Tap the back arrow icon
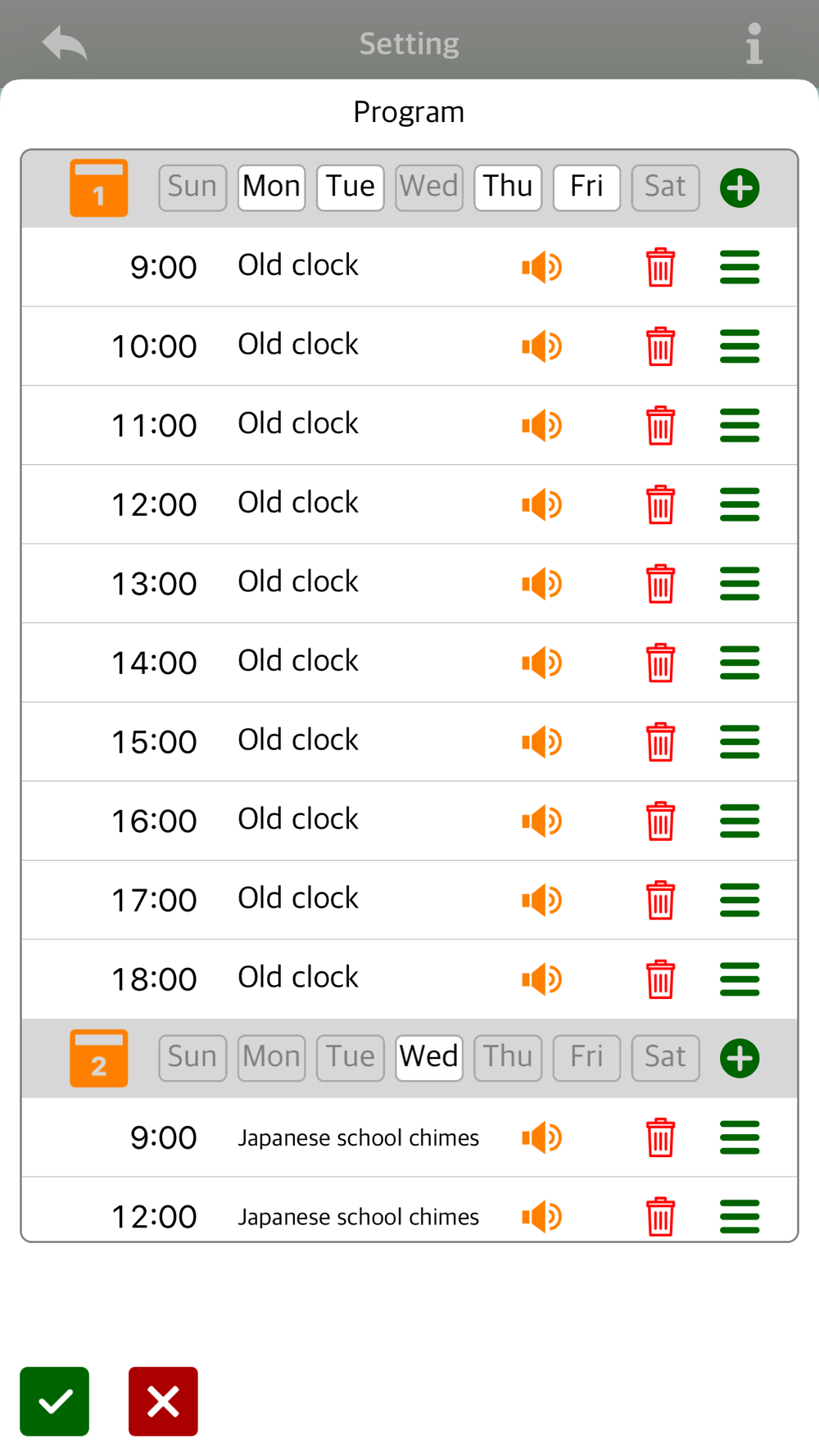Viewport: 819px width, 1456px height. click(x=65, y=43)
